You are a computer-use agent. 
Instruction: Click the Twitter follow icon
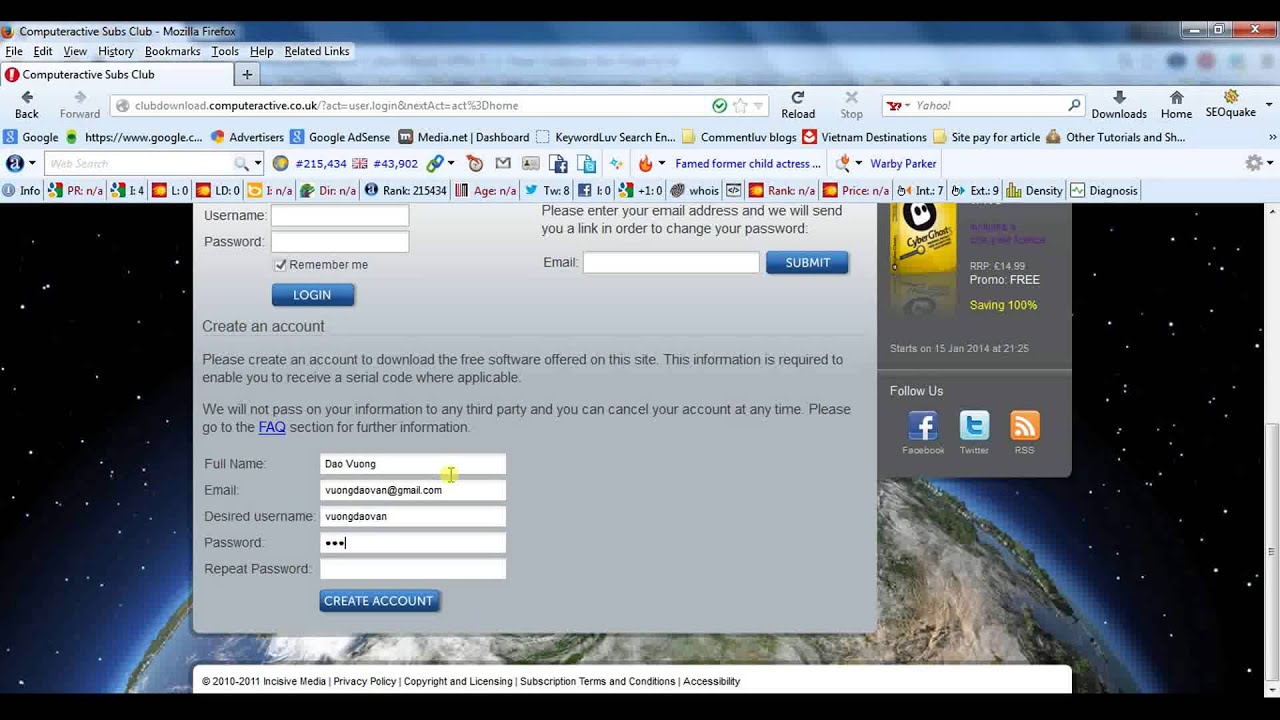[974, 426]
